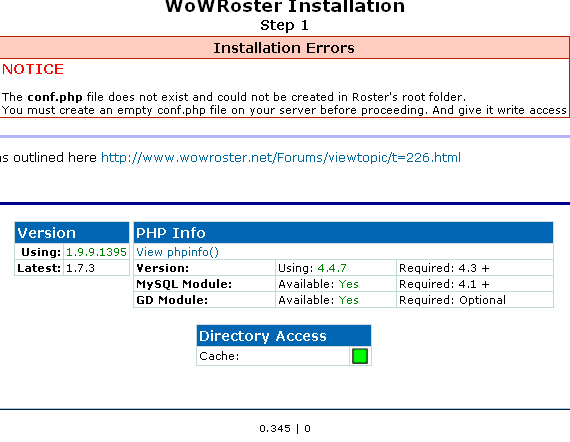Viewport: 570px width, 442px height.
Task: Click the Required: 4.1 + cell
Action: (x=475, y=284)
